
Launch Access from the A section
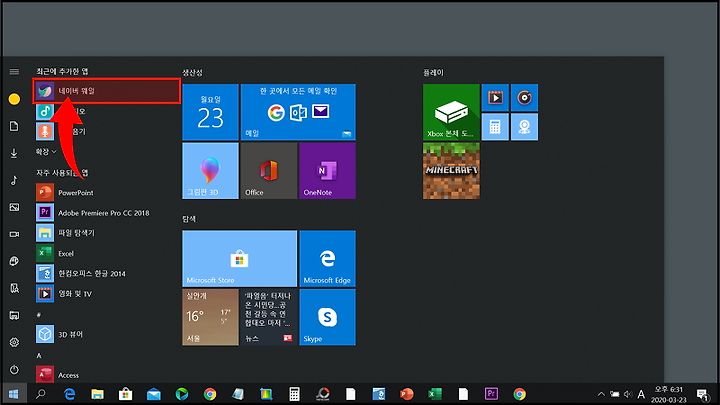pos(107,375)
